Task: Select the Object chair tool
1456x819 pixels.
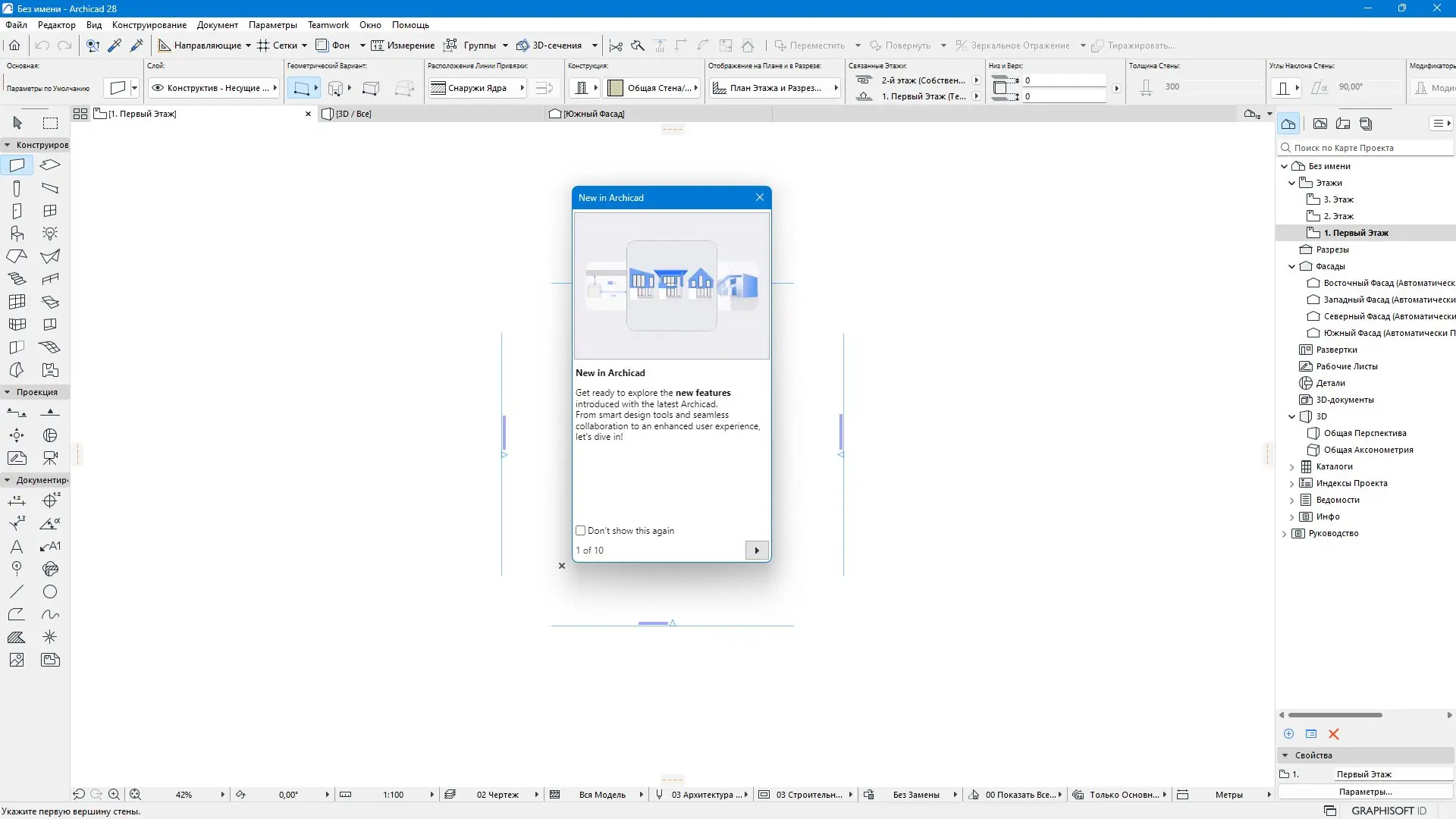Action: click(x=17, y=234)
